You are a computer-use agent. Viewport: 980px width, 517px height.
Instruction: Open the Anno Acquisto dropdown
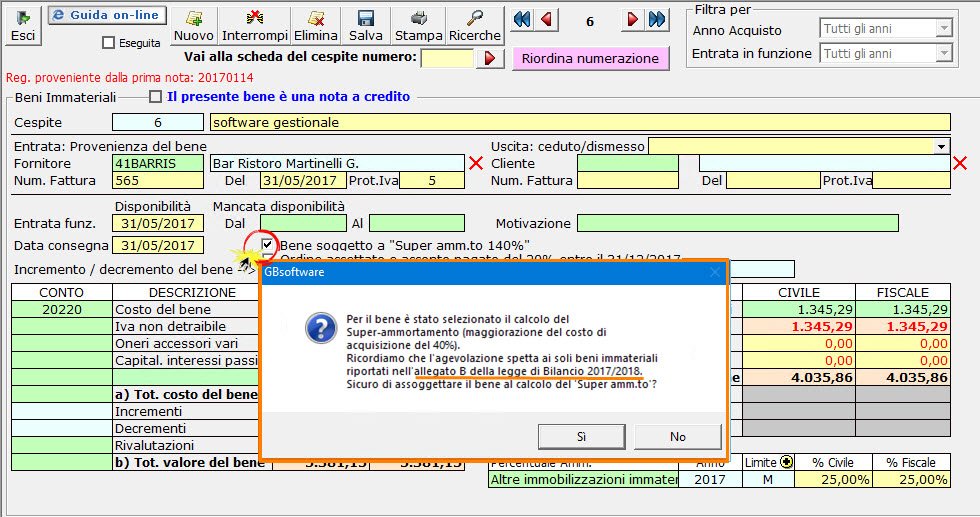944,28
